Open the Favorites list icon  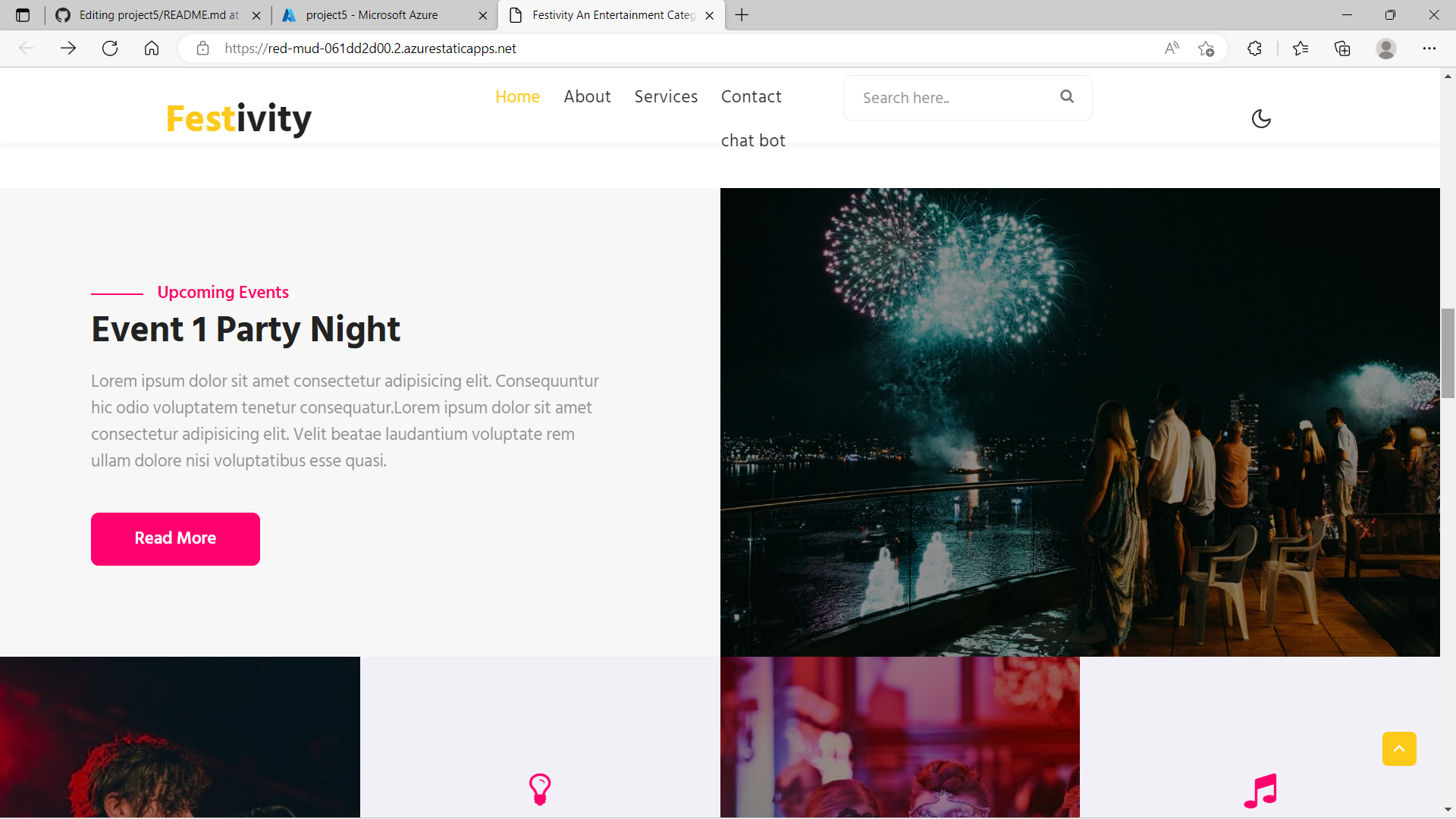[1301, 49]
